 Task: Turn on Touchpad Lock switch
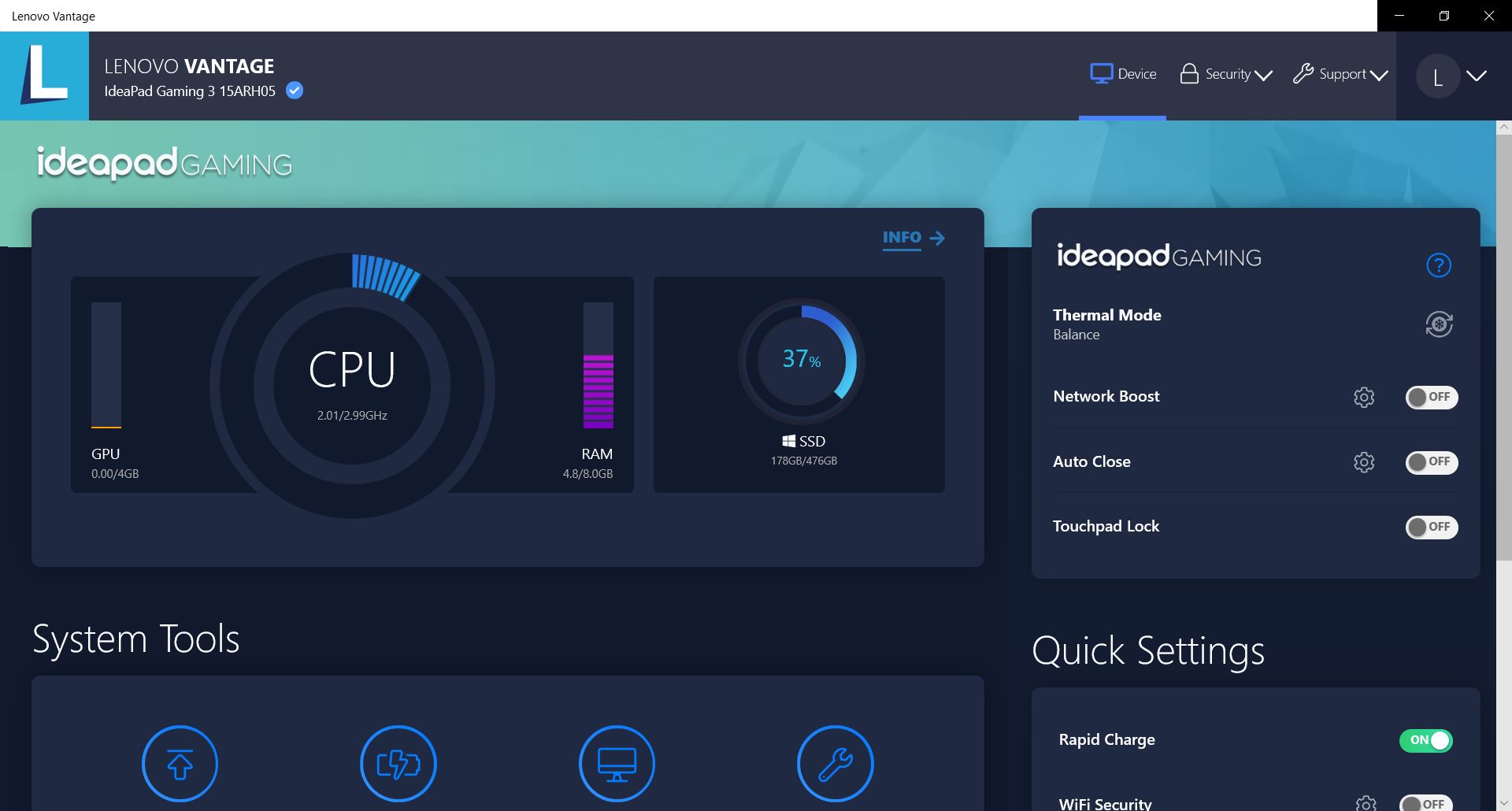tap(1431, 527)
